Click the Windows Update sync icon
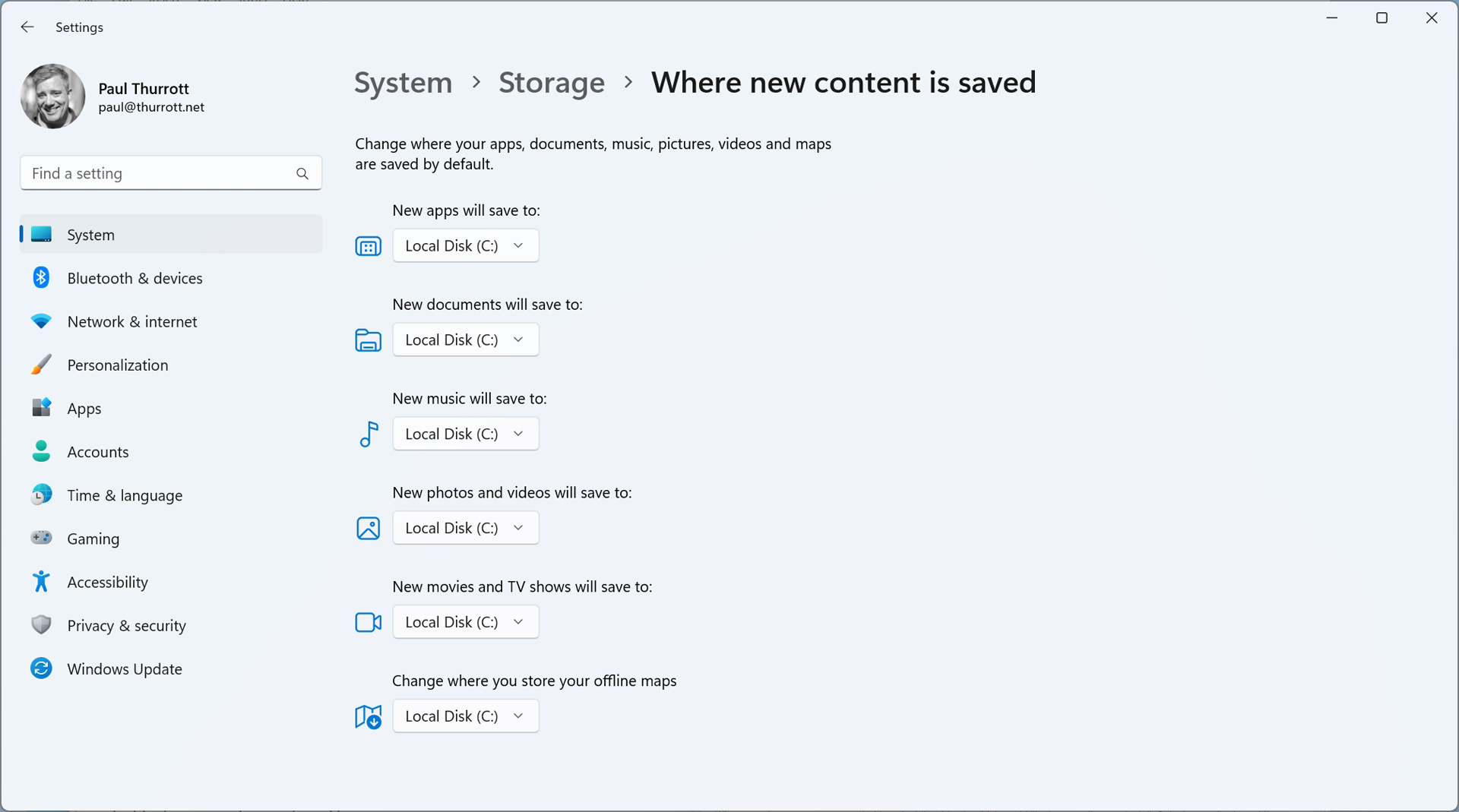The image size is (1459, 812). coord(41,668)
